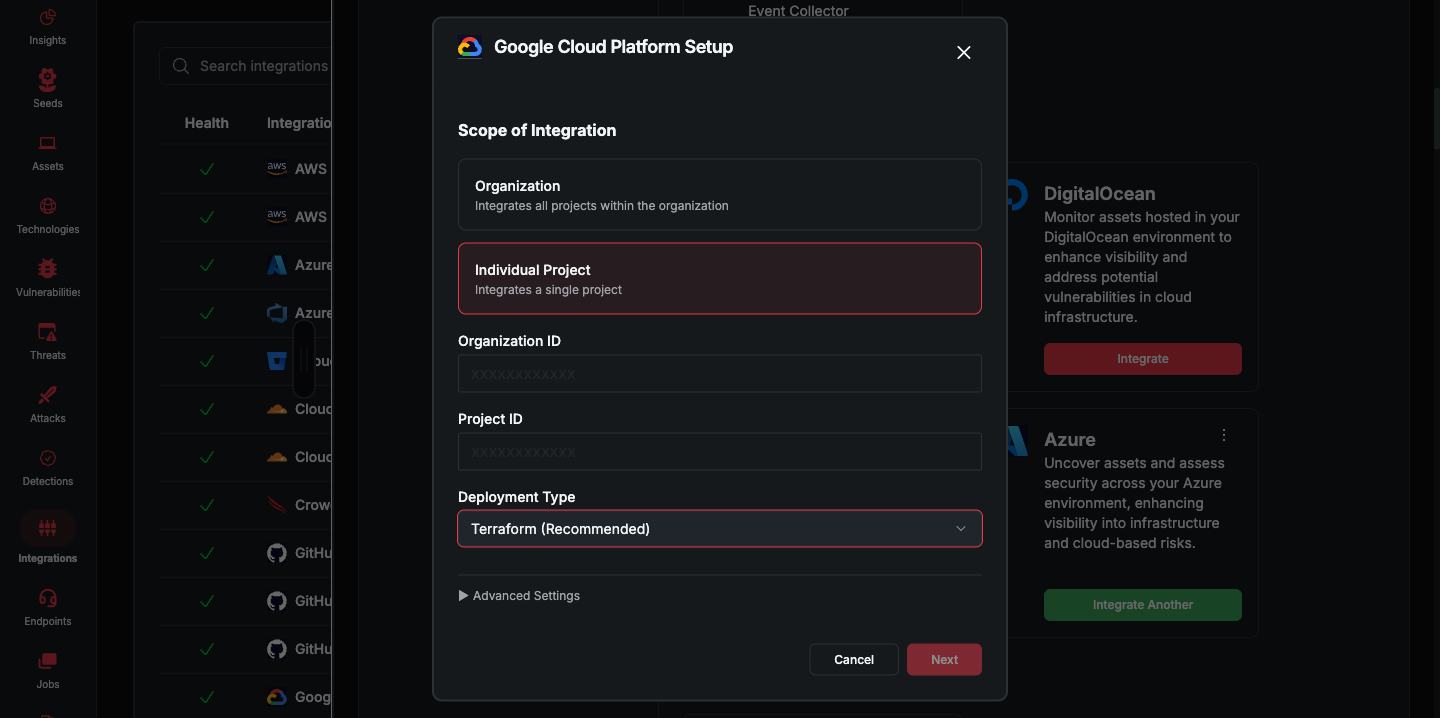1440x718 pixels.
Task: Click the Google Cloud logo in dialog header
Action: tap(470, 47)
